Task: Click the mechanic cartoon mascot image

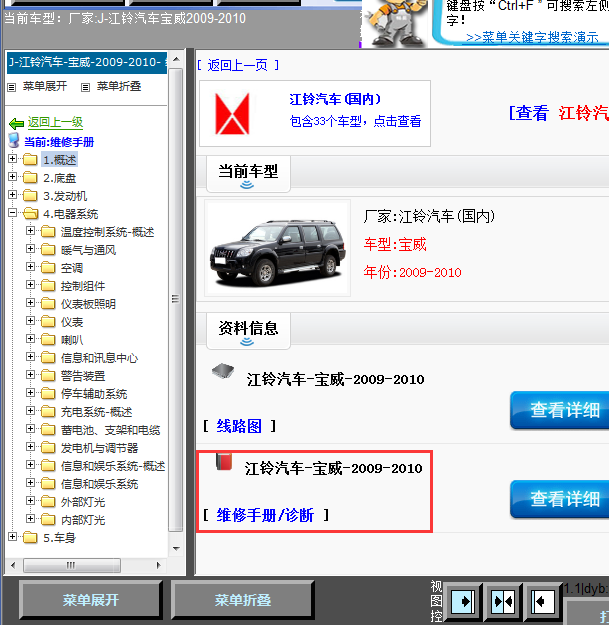Action: coord(395,23)
